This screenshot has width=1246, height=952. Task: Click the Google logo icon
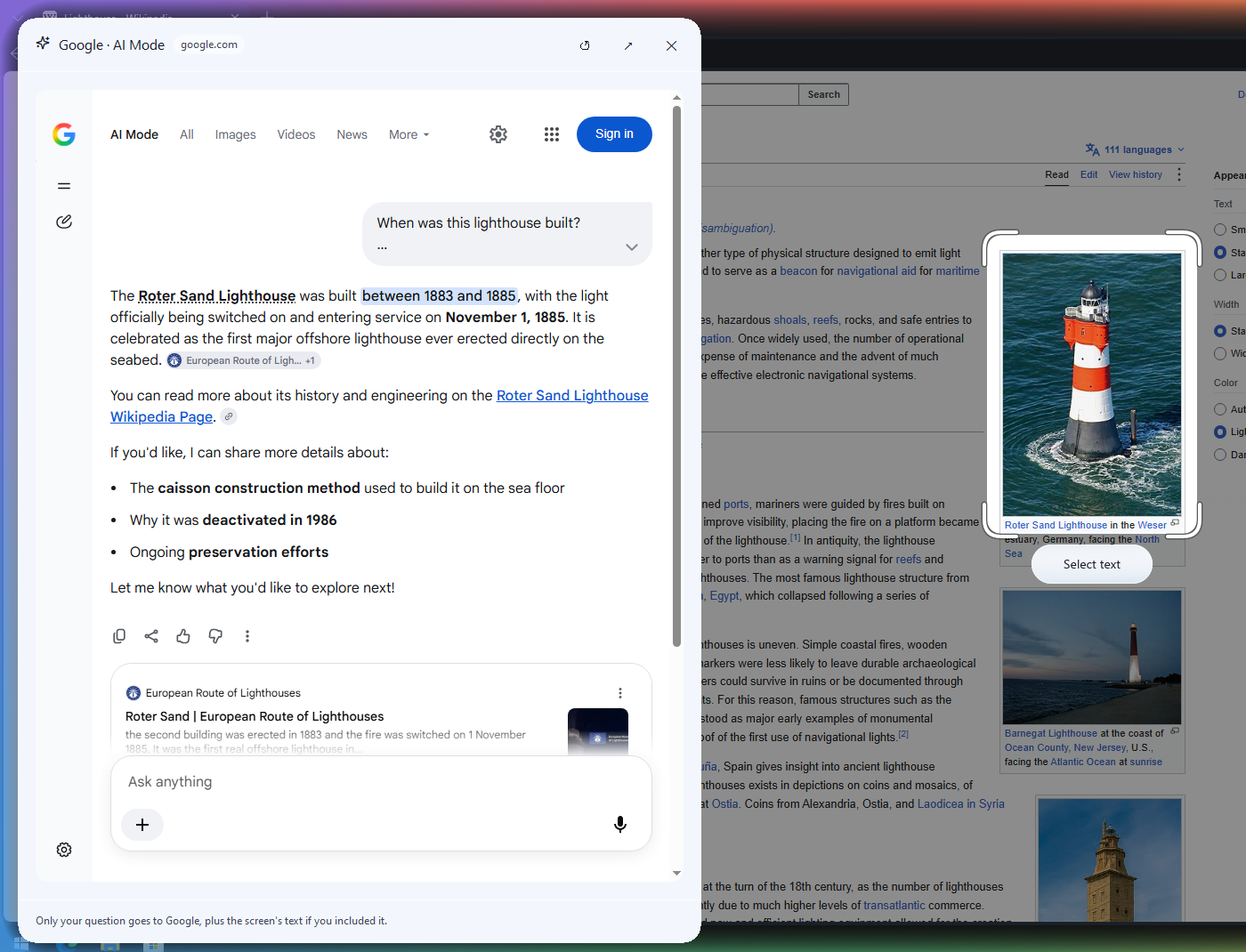coord(64,134)
